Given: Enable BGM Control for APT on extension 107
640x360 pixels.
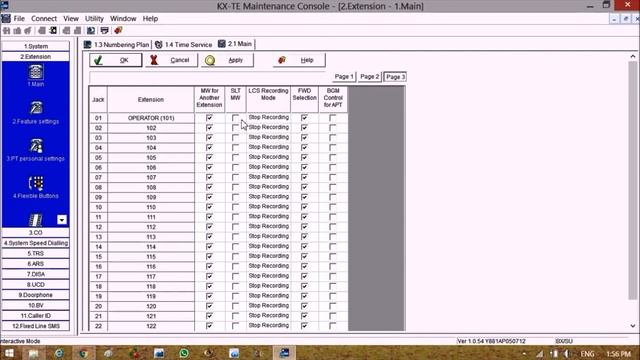Looking at the screenshot, I should [333, 177].
